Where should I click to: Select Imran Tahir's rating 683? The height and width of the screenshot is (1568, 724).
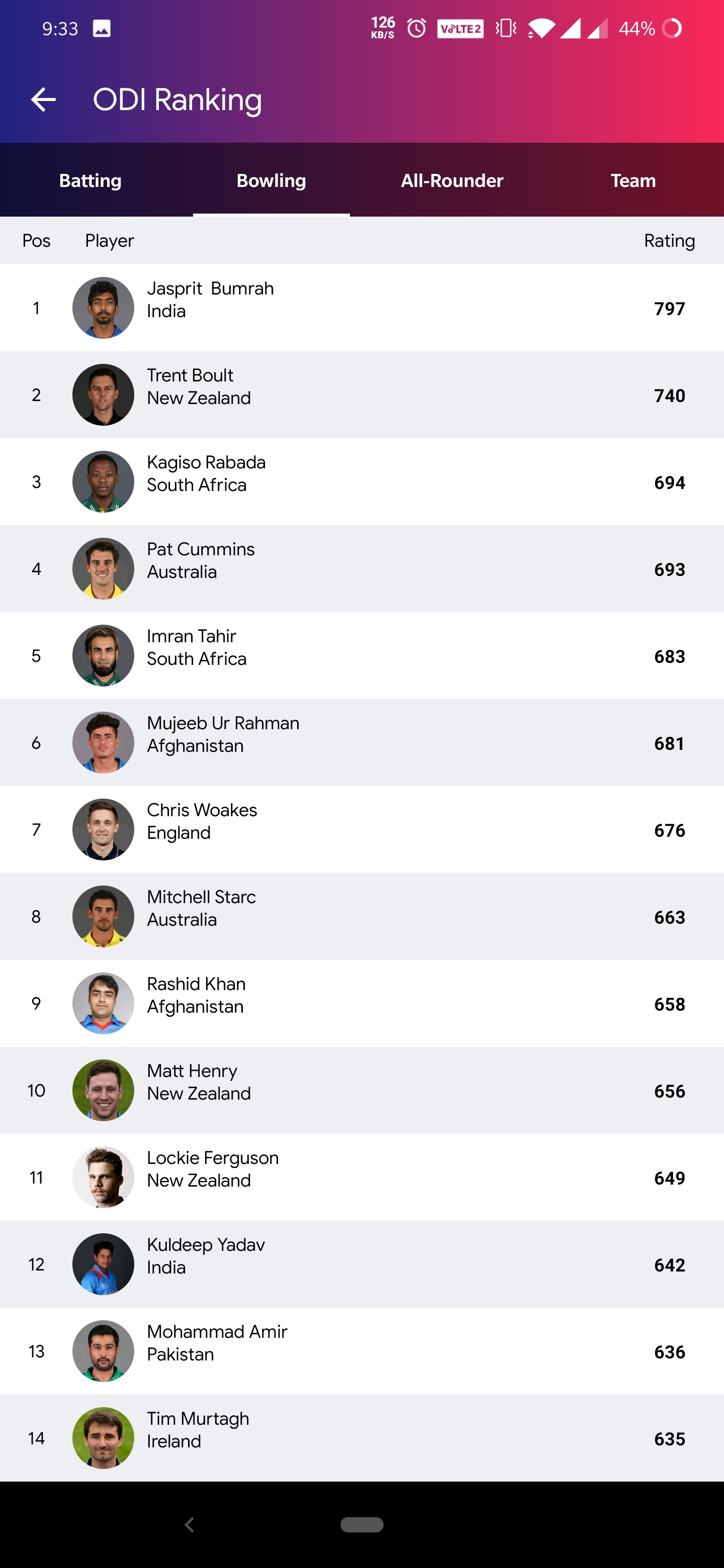pyautogui.click(x=669, y=657)
